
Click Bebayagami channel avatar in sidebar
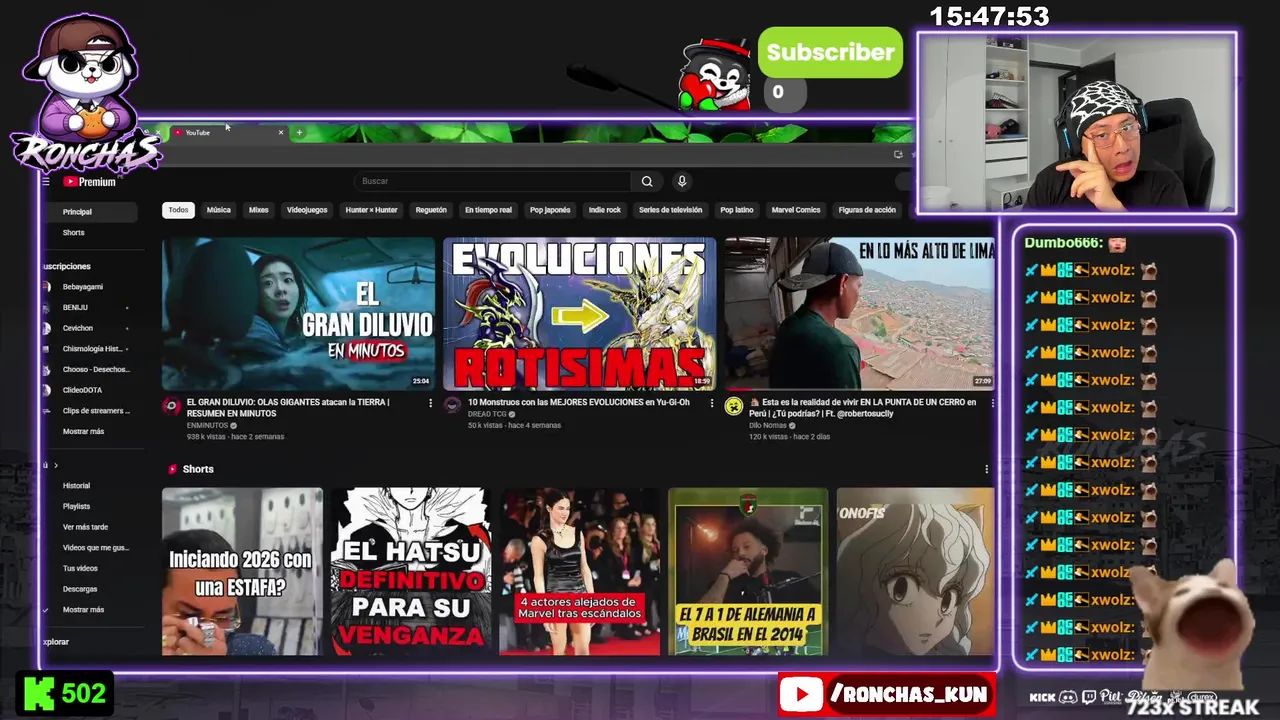(46, 287)
